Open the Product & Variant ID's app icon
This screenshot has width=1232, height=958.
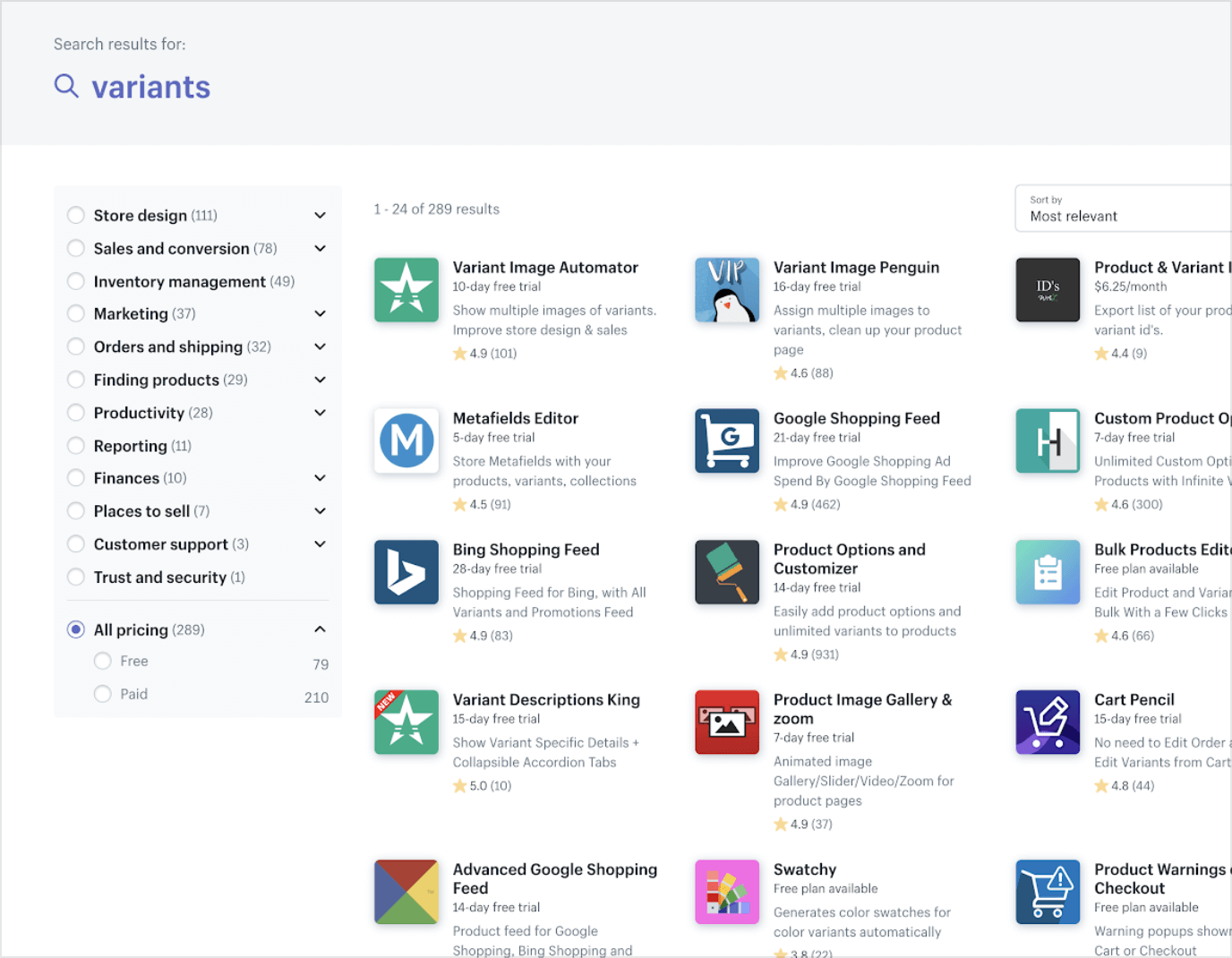(x=1048, y=290)
